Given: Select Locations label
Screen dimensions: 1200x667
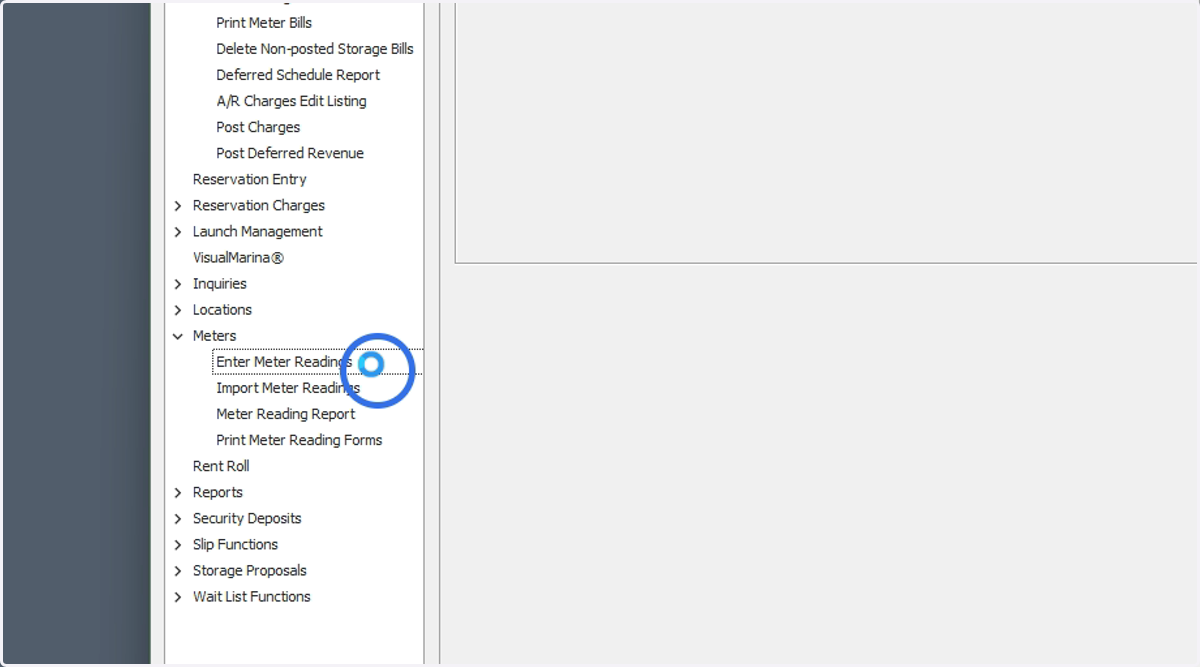Looking at the screenshot, I should (x=222, y=308).
